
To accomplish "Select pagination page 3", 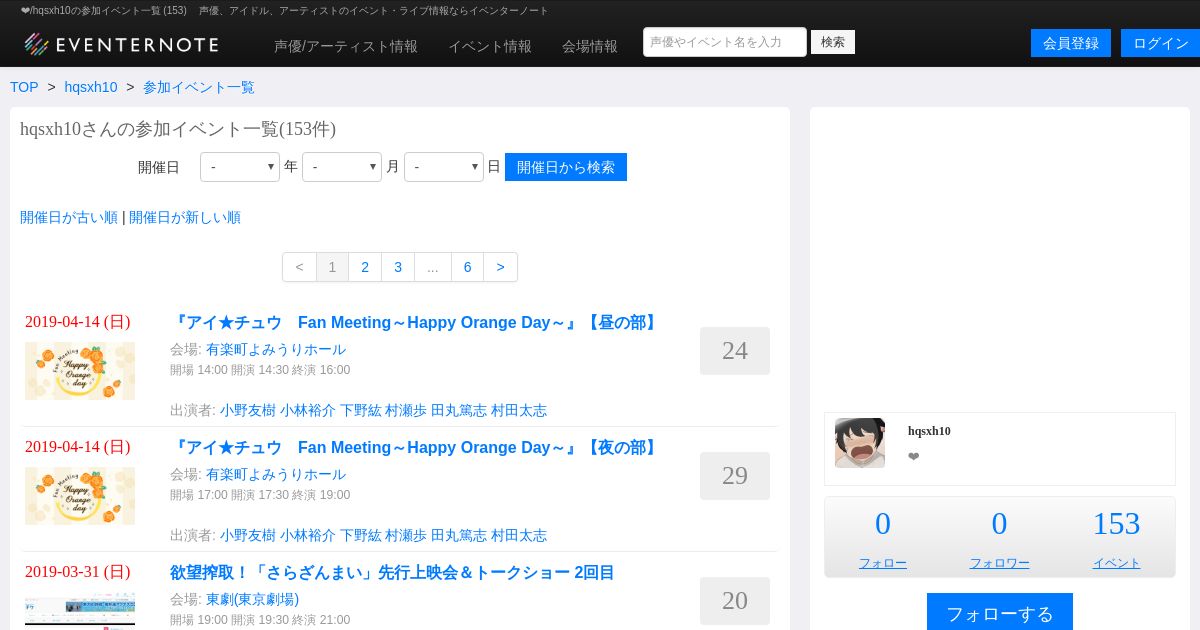I will pos(398,267).
